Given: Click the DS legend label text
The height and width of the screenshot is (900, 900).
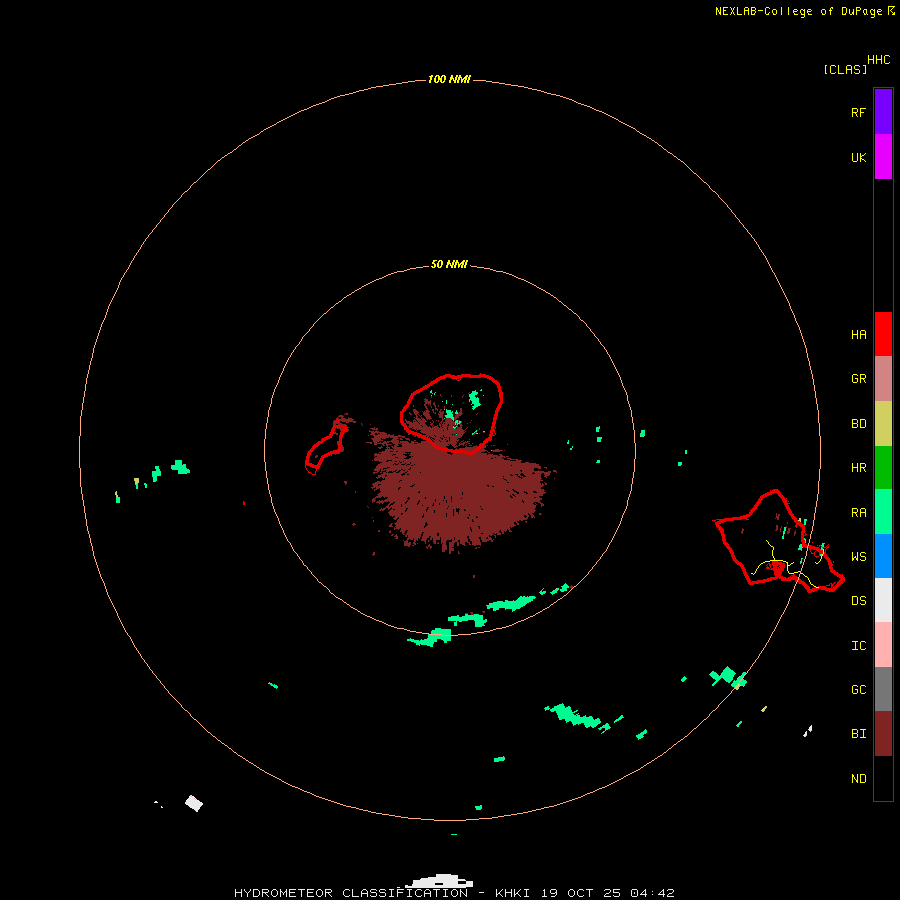Looking at the screenshot, I should click(x=858, y=601).
